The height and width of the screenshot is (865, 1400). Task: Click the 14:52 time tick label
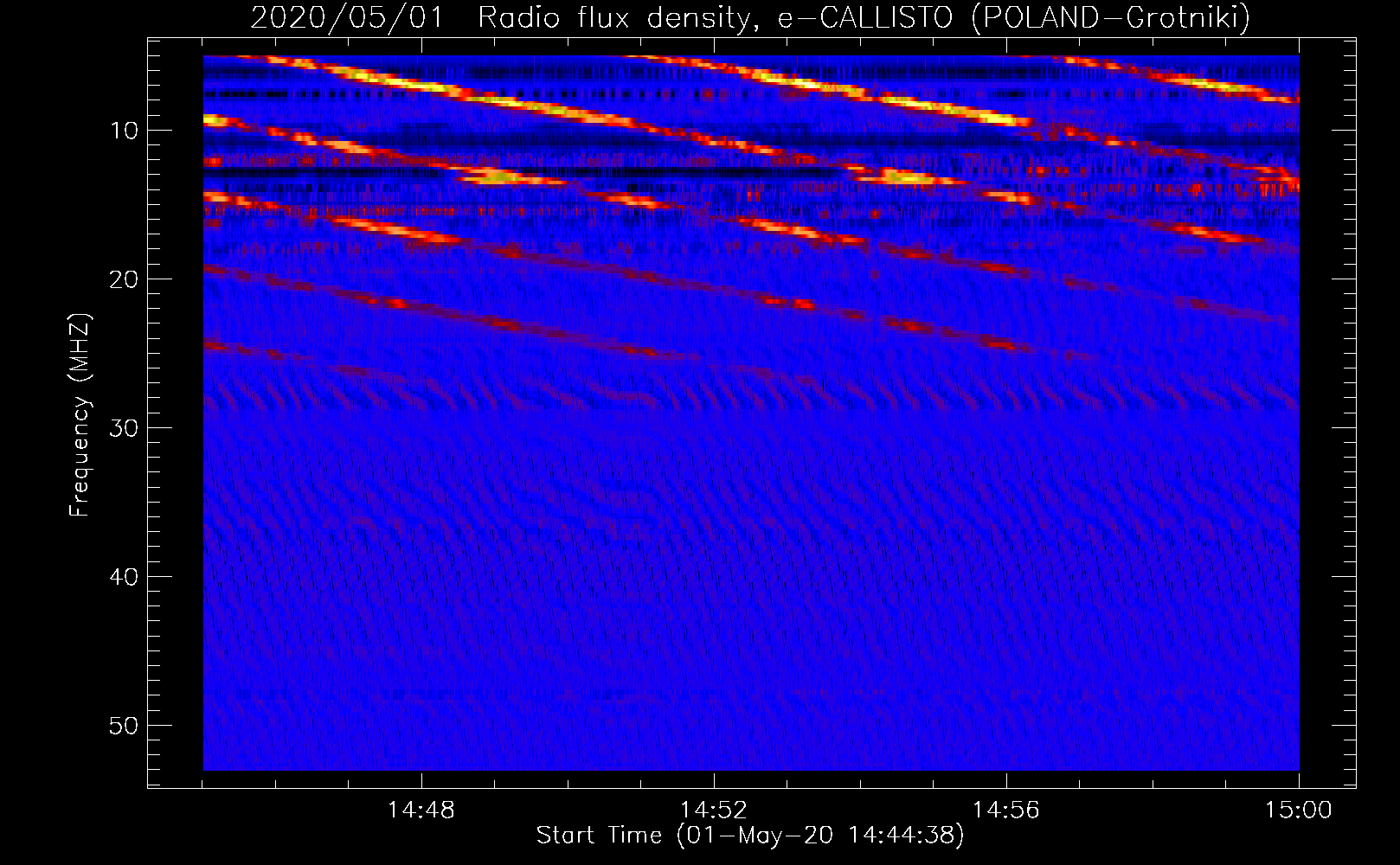pyautogui.click(x=713, y=811)
